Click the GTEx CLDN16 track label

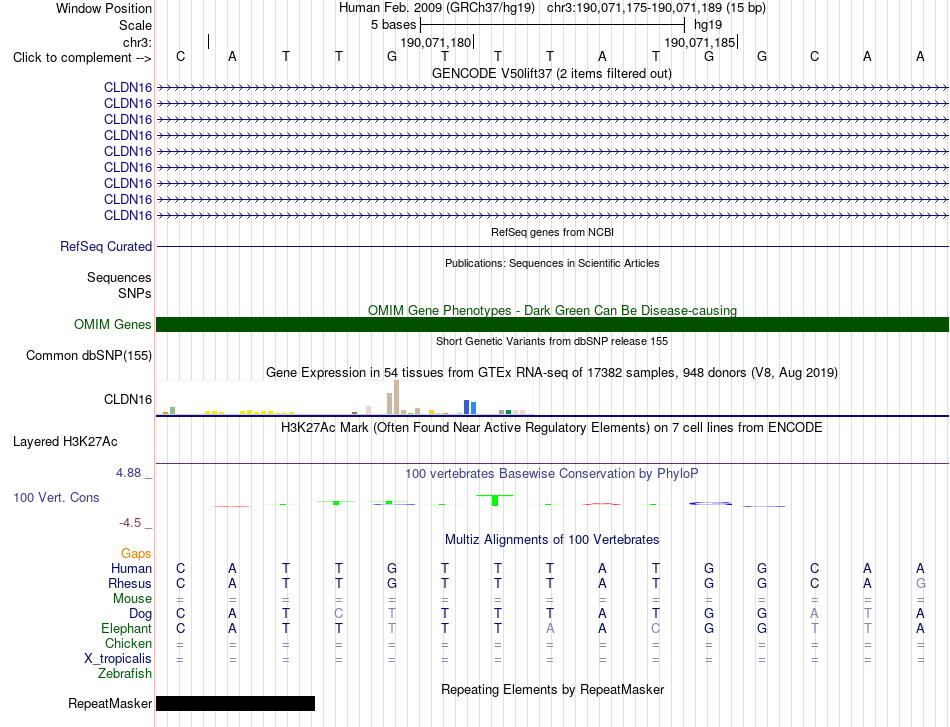128,399
